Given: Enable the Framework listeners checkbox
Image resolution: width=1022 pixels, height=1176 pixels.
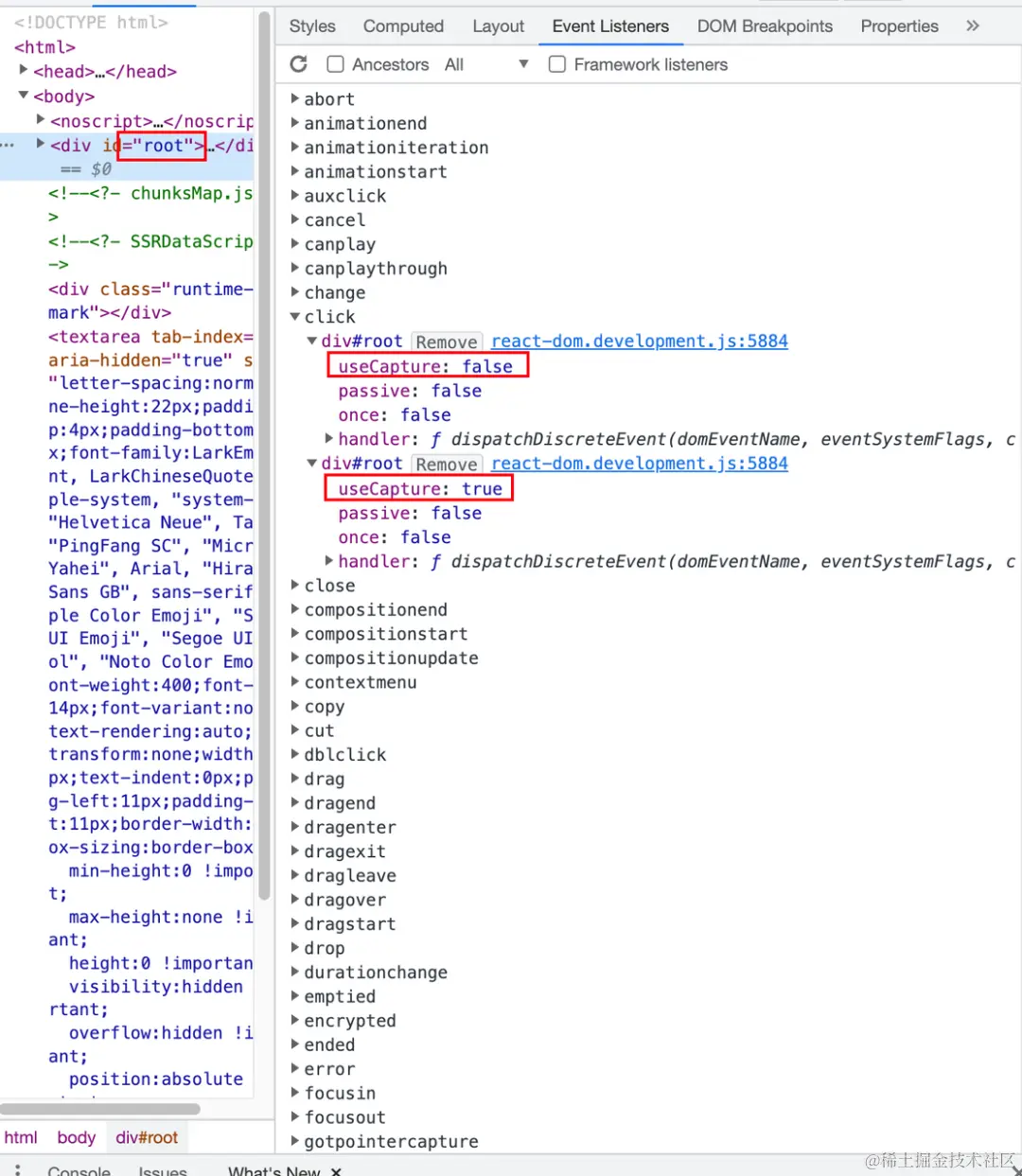Looking at the screenshot, I should pyautogui.click(x=557, y=63).
